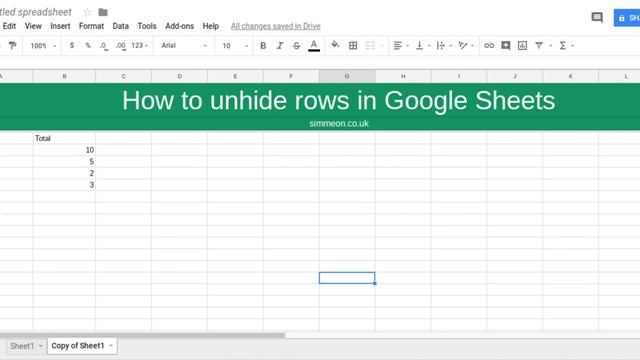Select column H header
This screenshot has width=640, height=360.
403,76
